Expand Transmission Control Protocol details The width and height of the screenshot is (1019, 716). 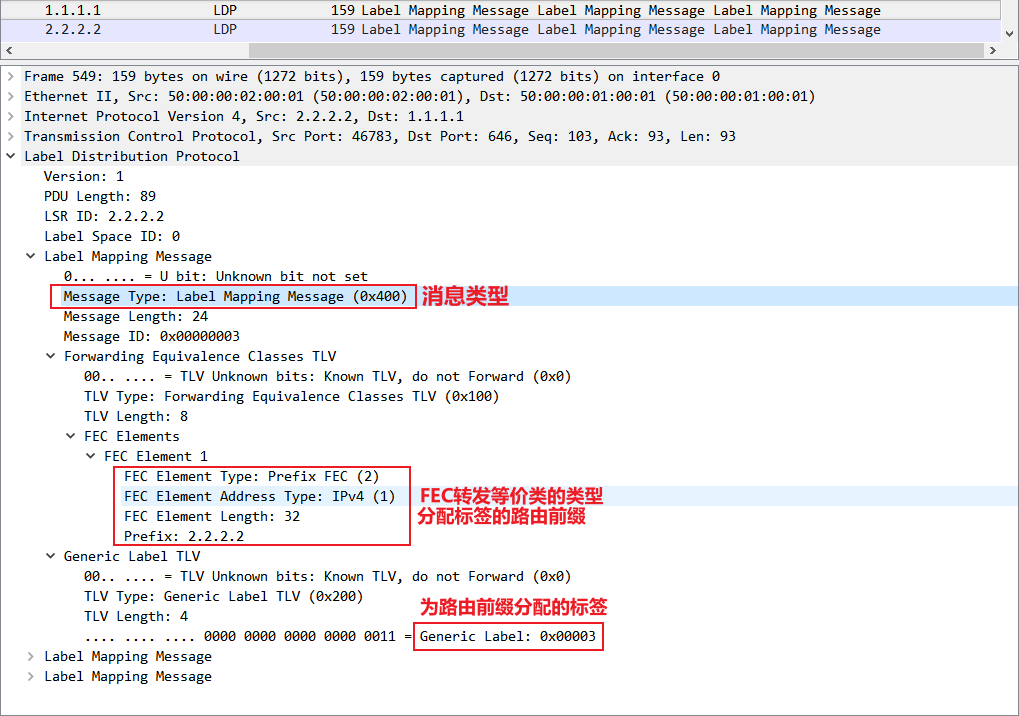click(10, 136)
